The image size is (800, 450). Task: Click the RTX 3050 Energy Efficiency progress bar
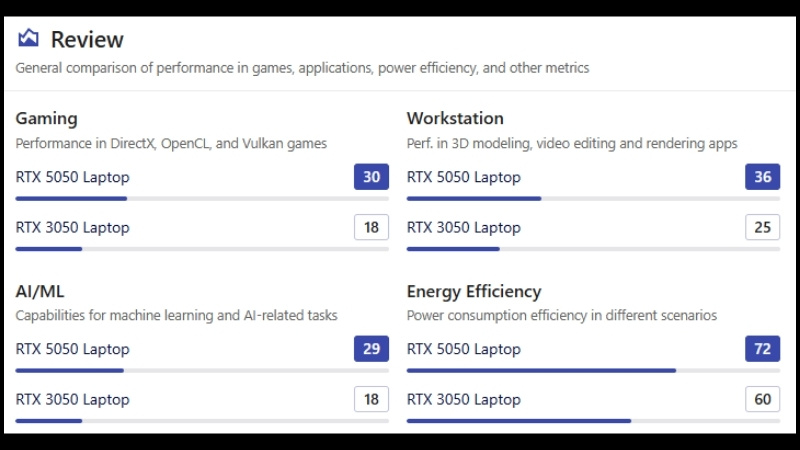tap(593, 421)
